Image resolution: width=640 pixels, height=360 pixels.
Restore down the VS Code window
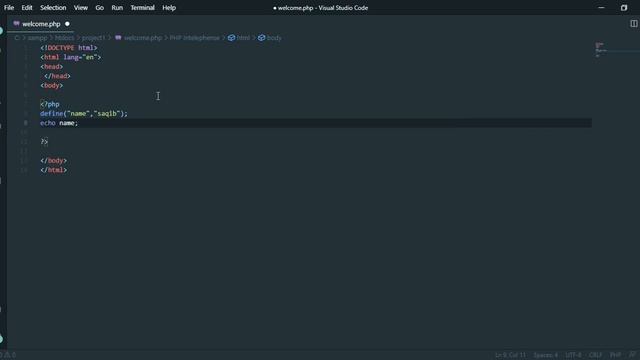(624, 8)
